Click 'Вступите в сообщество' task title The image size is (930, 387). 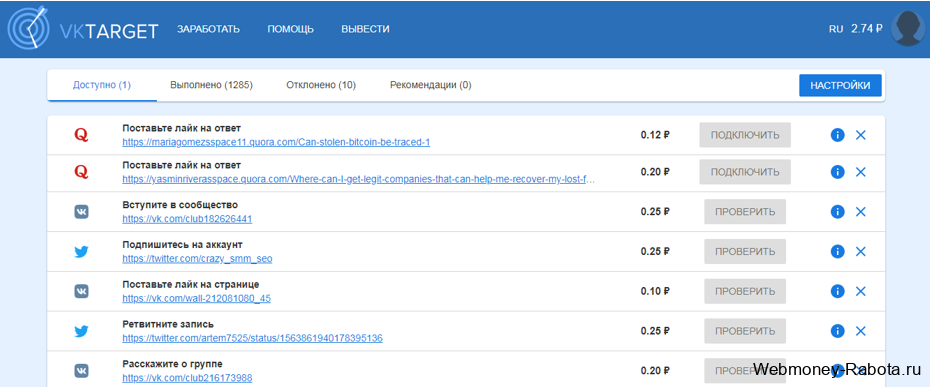coord(180,205)
